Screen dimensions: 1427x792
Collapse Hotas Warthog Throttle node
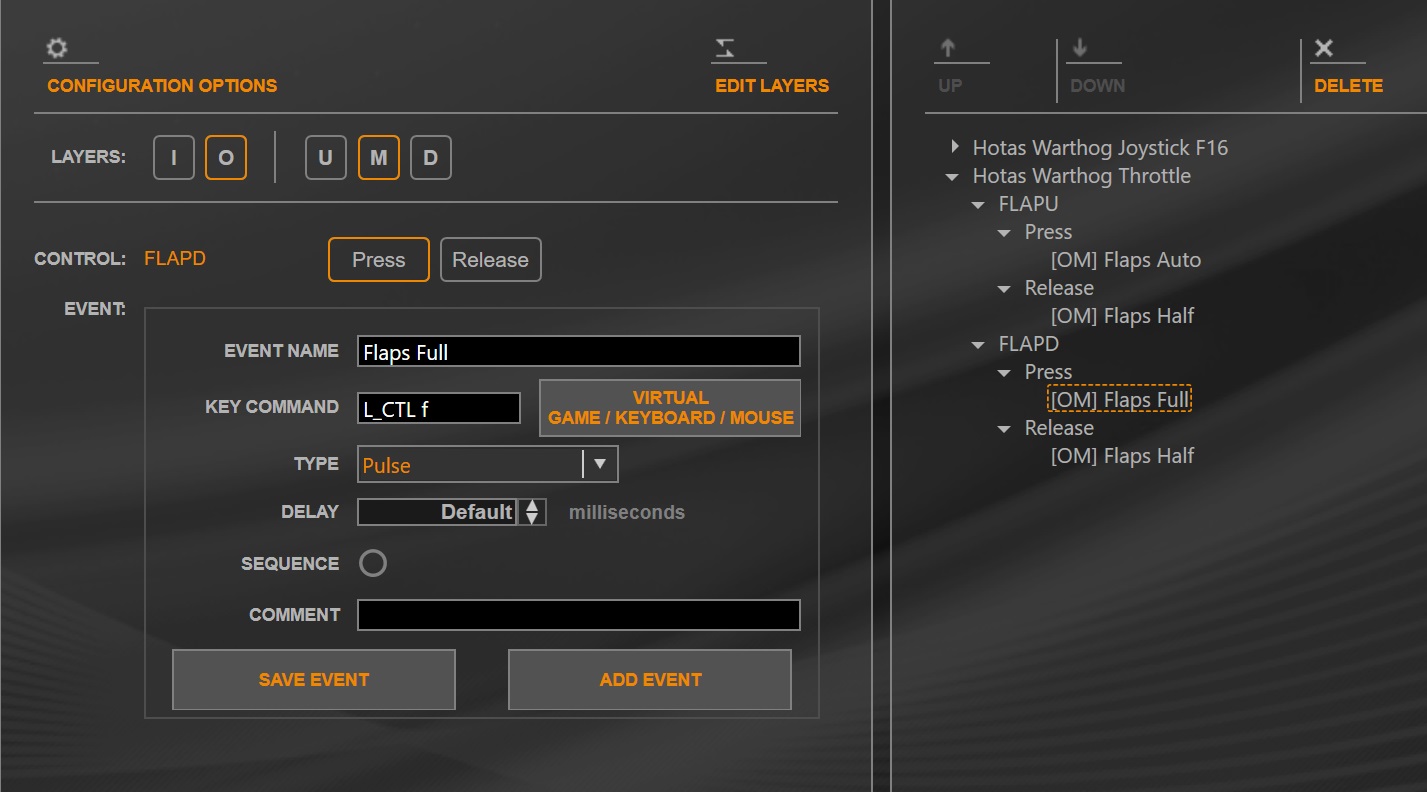click(x=952, y=177)
